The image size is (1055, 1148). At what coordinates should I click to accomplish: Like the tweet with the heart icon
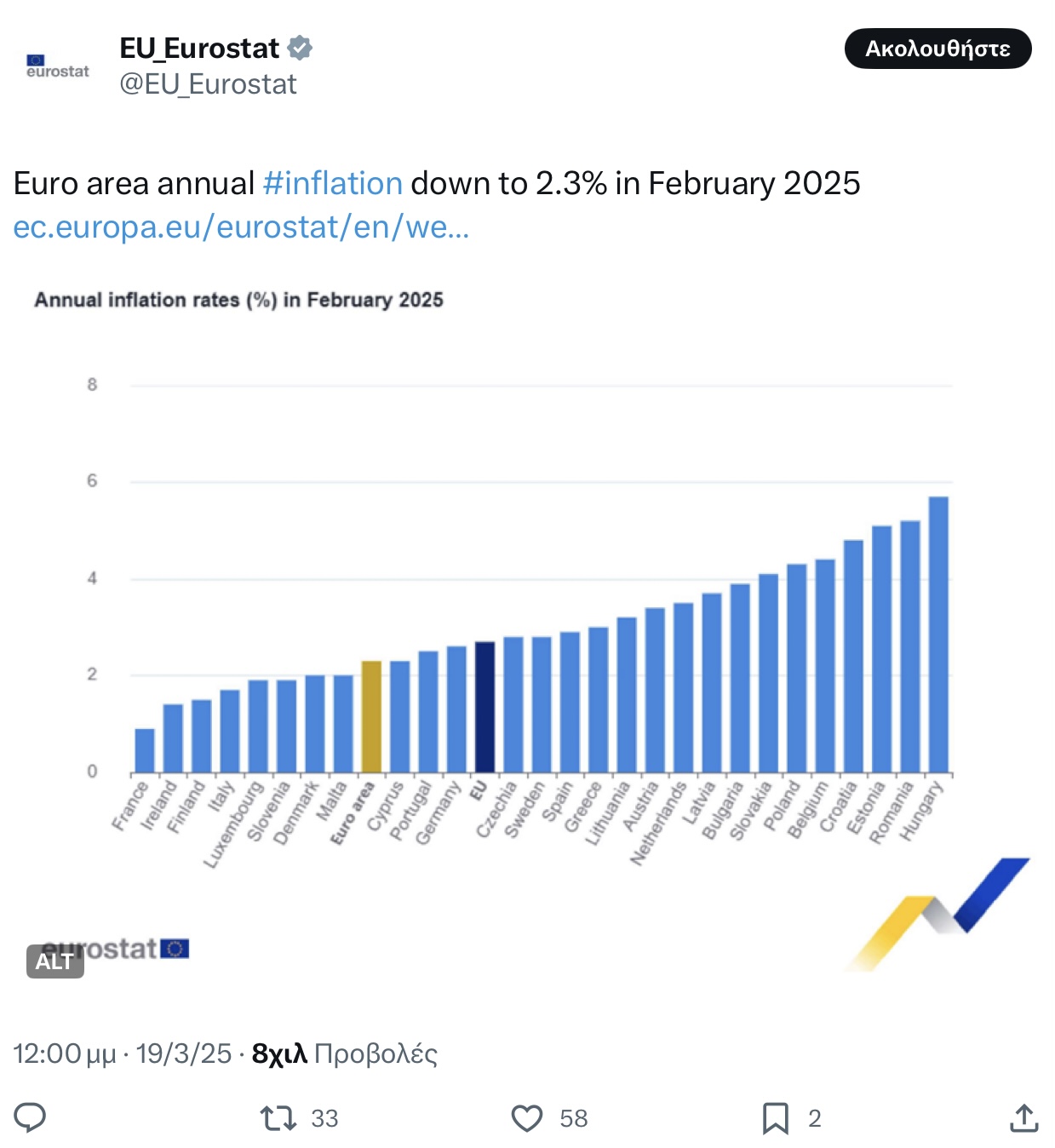(527, 1117)
